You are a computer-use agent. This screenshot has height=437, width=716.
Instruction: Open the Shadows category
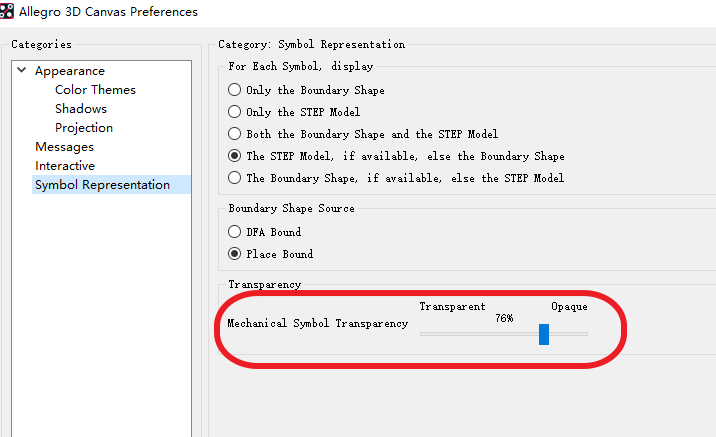[x=81, y=109]
